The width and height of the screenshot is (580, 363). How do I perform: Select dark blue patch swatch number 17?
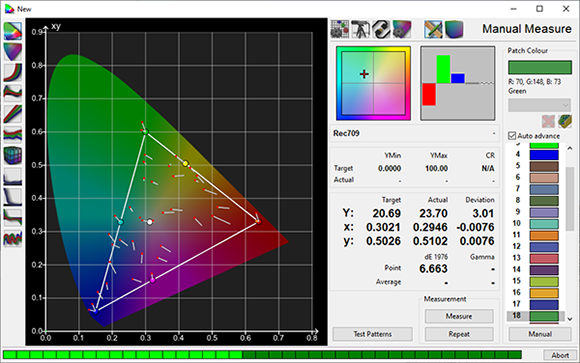click(544, 305)
